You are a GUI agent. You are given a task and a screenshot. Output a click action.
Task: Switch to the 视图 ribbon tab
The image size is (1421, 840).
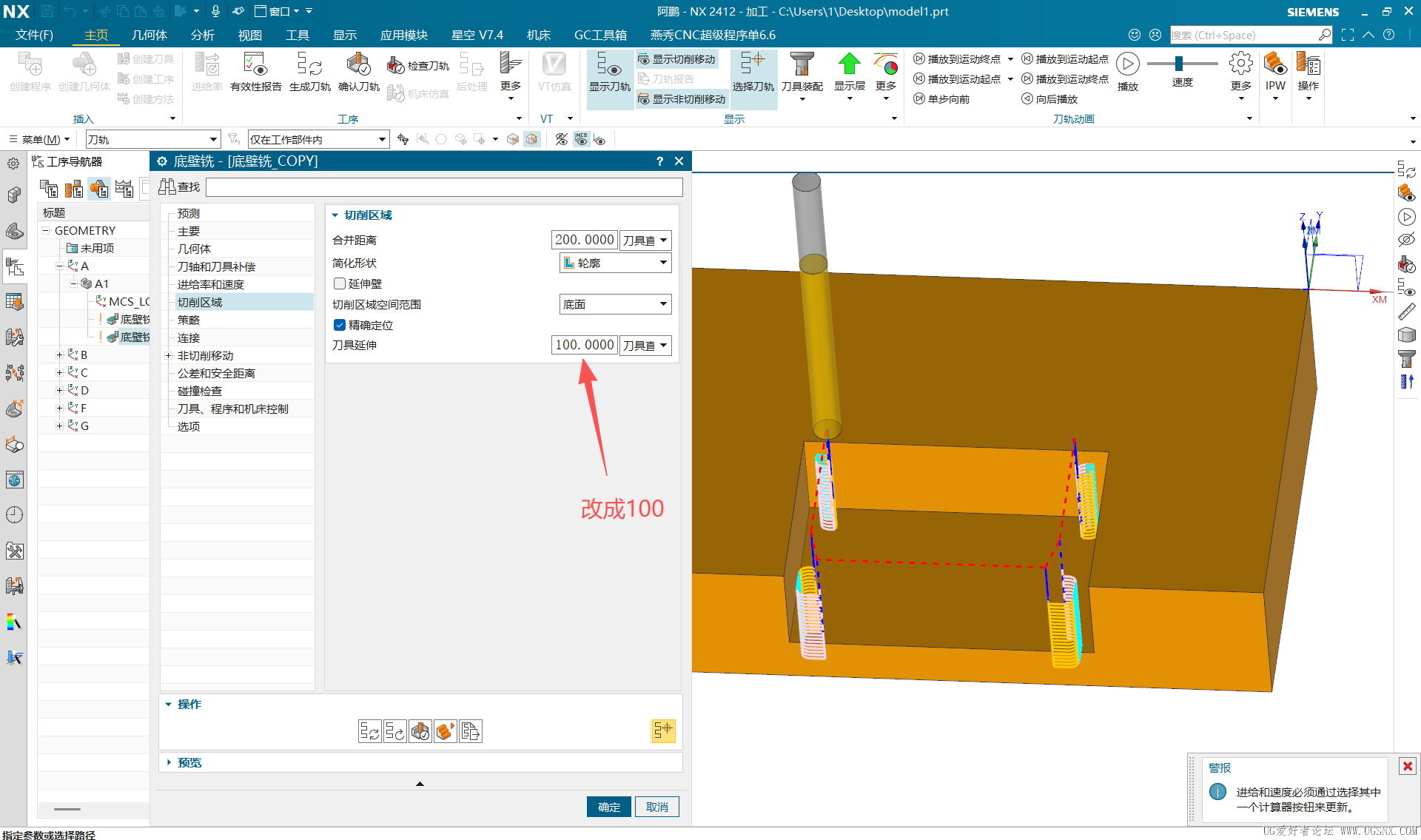tap(250, 35)
